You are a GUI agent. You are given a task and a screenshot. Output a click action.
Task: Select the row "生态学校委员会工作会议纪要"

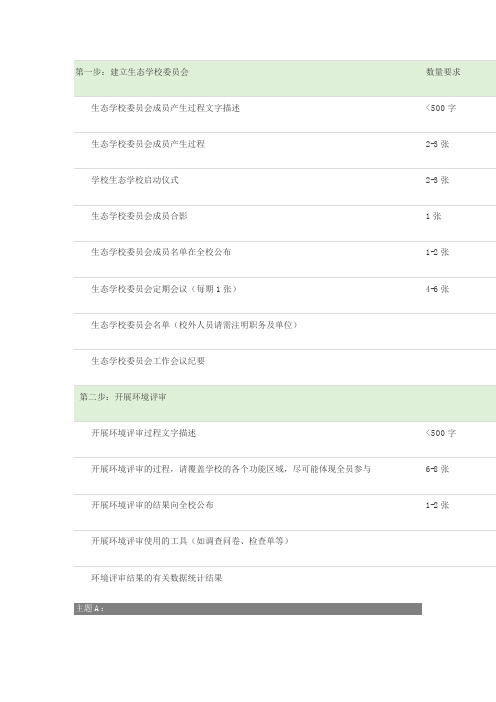tap(148, 361)
